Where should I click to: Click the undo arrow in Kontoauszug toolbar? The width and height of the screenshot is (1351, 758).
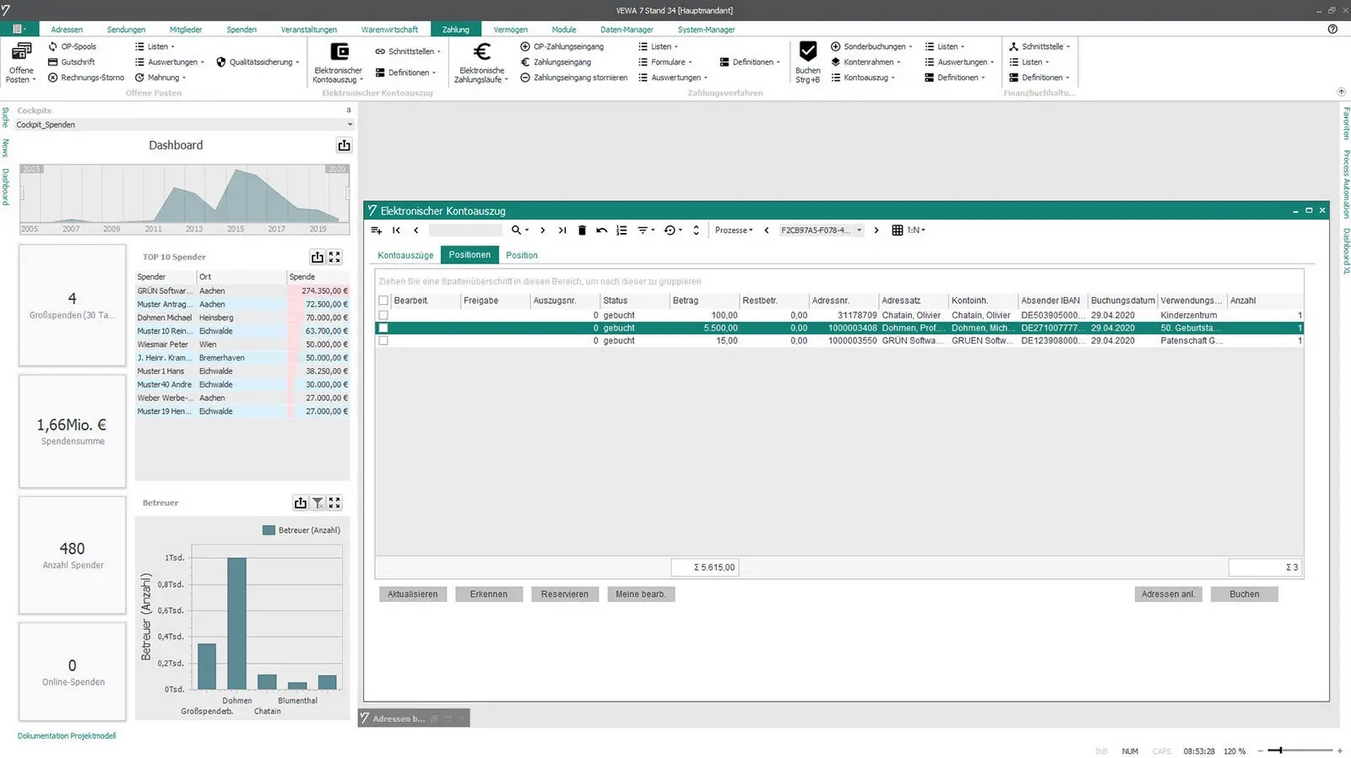click(602, 230)
